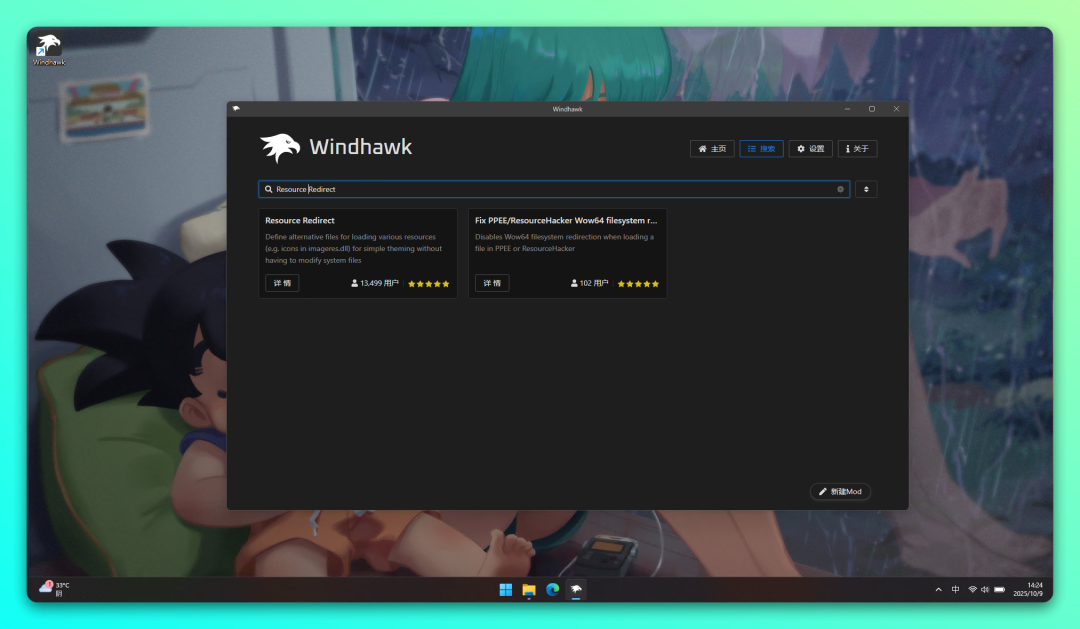Viewport: 1080px width, 629px height.
Task: Click the Windows Start button on taskbar
Action: [x=506, y=589]
